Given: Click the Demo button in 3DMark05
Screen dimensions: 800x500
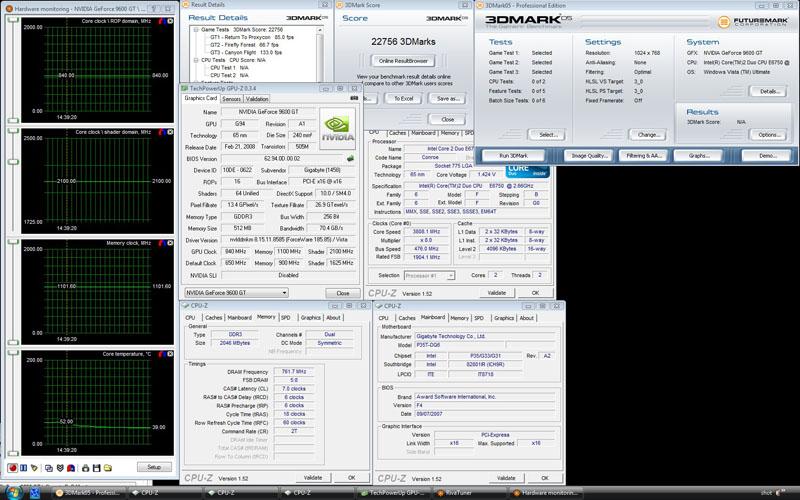Looking at the screenshot, I should click(x=767, y=156).
